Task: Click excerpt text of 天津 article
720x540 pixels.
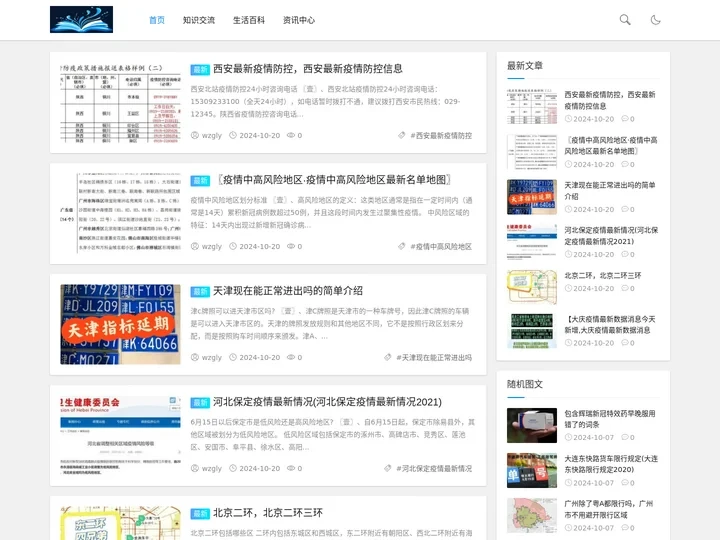Action: click(330, 324)
